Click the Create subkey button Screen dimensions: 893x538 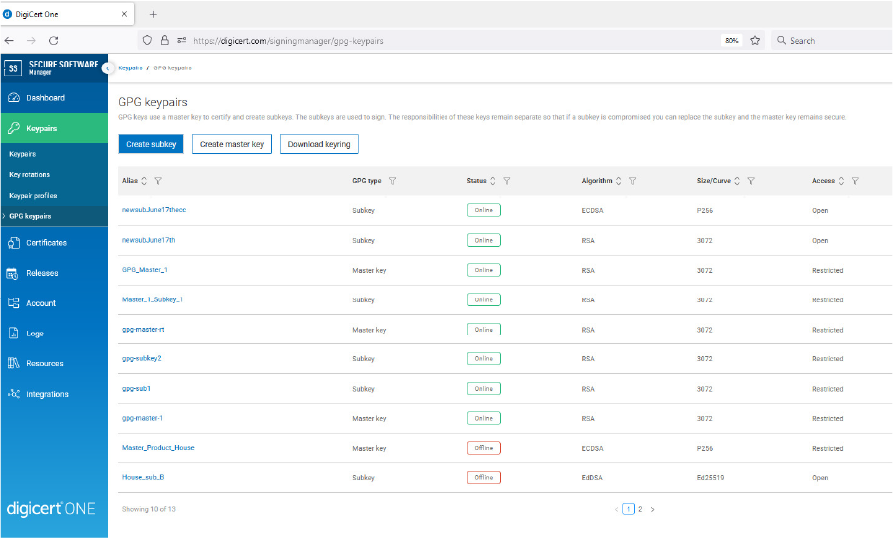(x=151, y=144)
